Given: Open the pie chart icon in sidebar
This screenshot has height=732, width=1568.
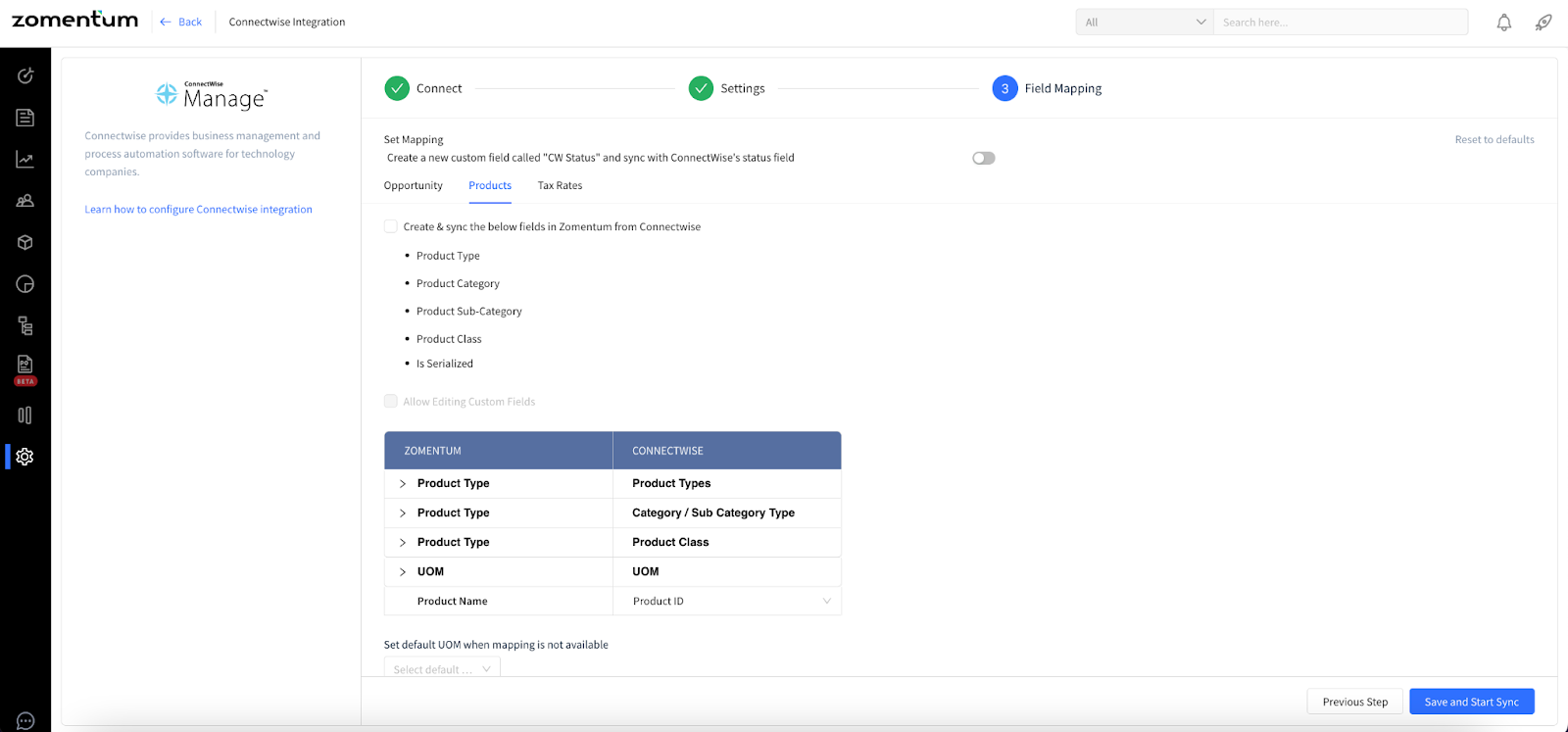Looking at the screenshot, I should [x=25, y=284].
